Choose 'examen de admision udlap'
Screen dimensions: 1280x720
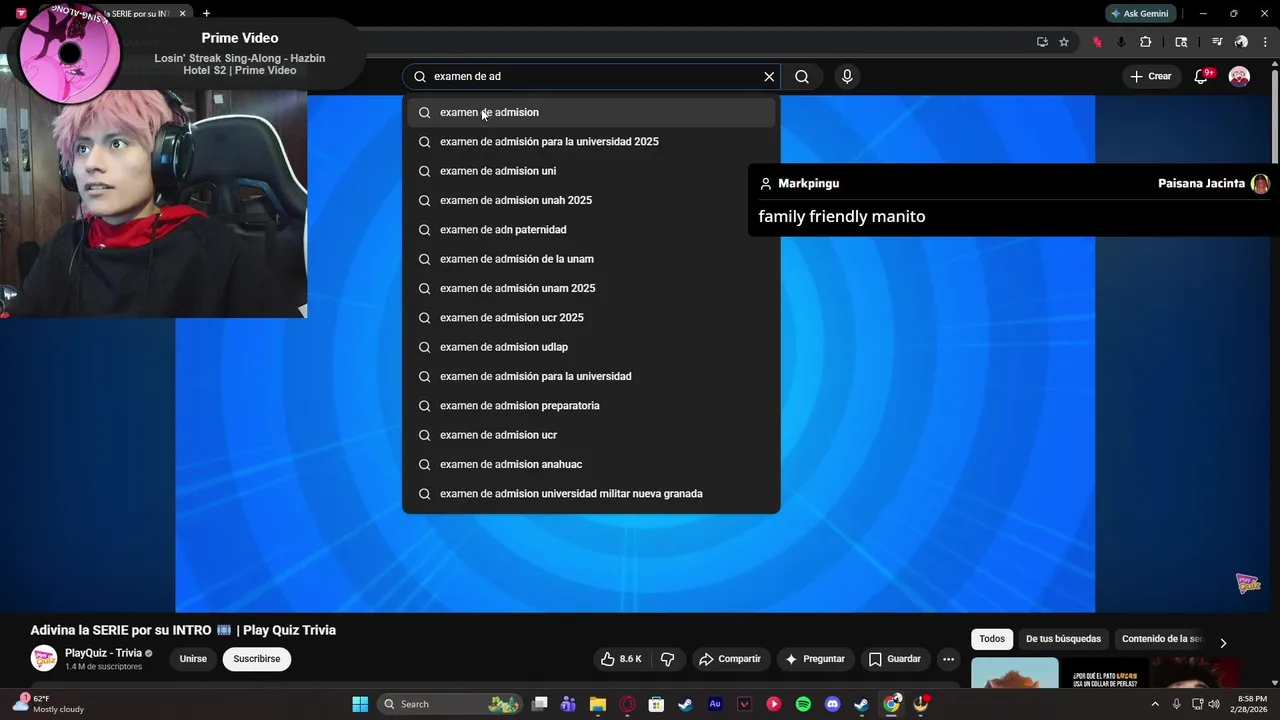591,347
